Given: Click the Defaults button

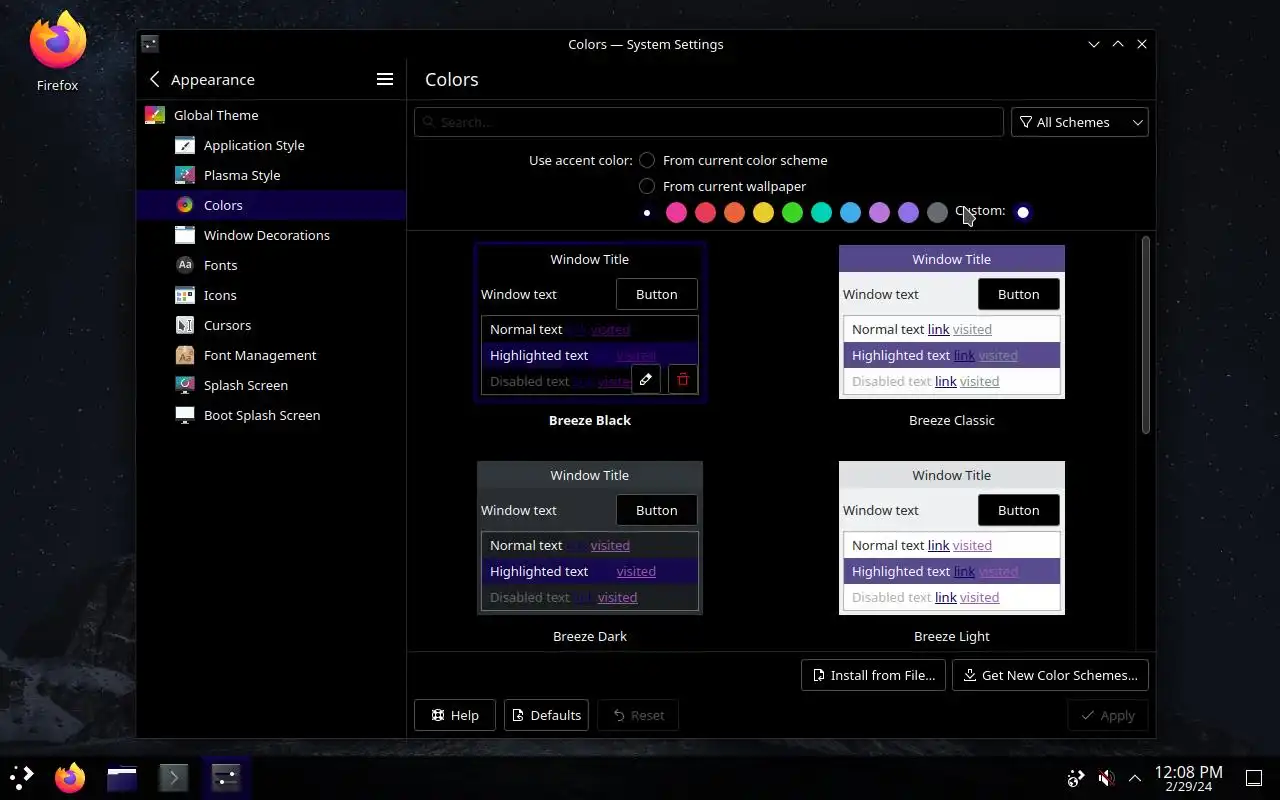Looking at the screenshot, I should coord(546,715).
